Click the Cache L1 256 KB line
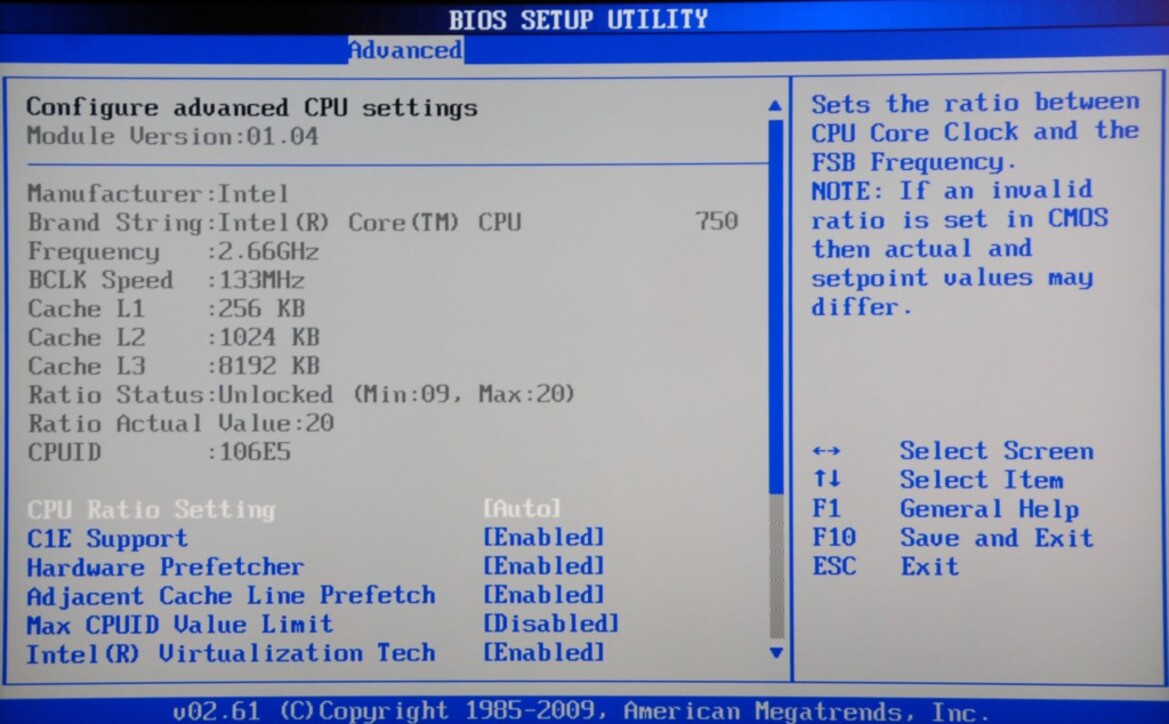 tap(166, 309)
